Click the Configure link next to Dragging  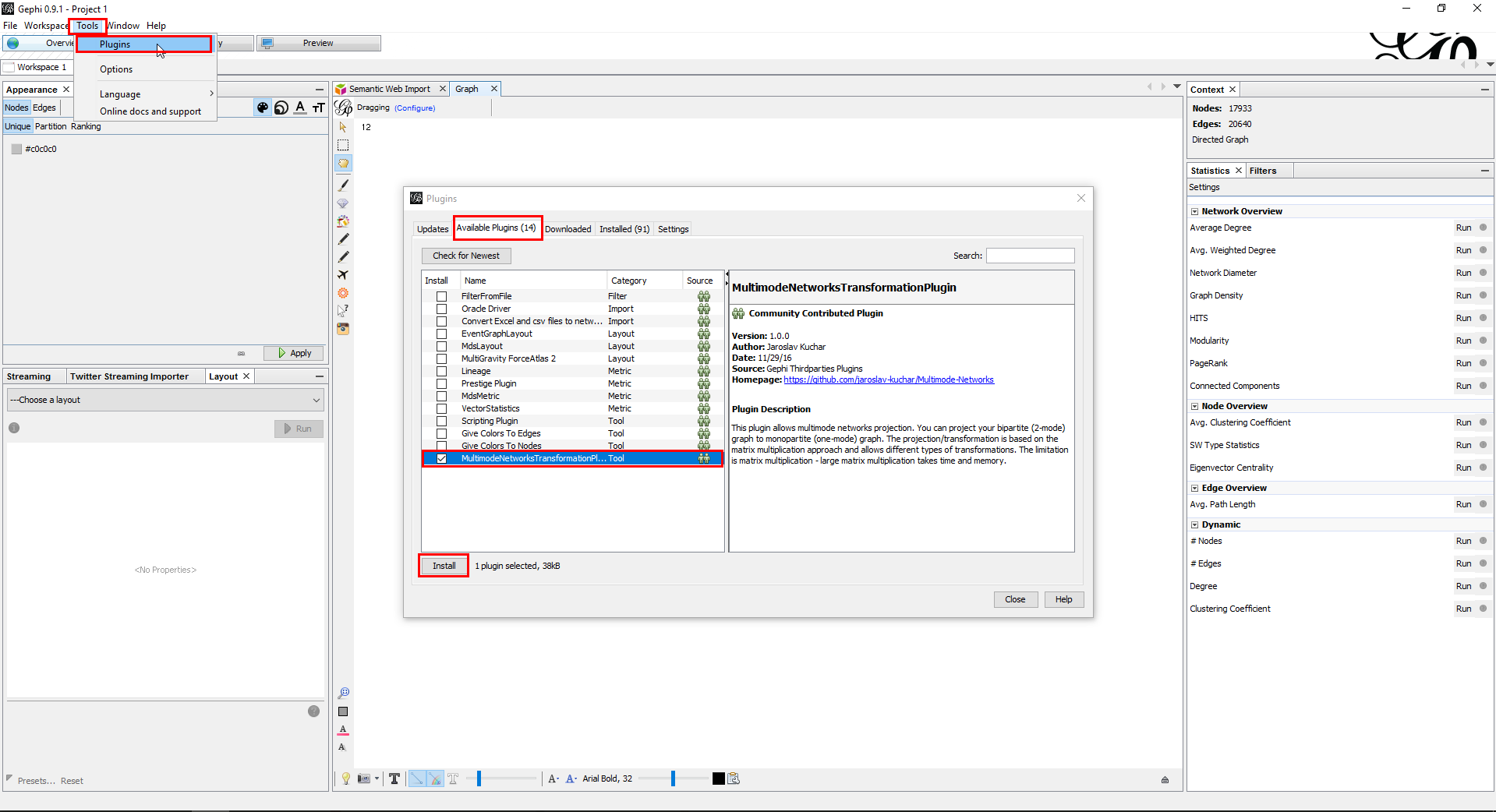click(x=415, y=108)
